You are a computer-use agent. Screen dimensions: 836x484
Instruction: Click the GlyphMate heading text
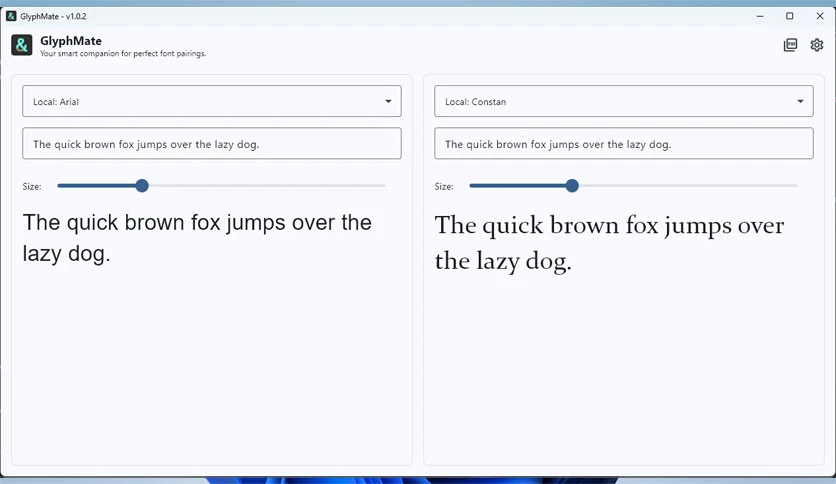pos(71,41)
